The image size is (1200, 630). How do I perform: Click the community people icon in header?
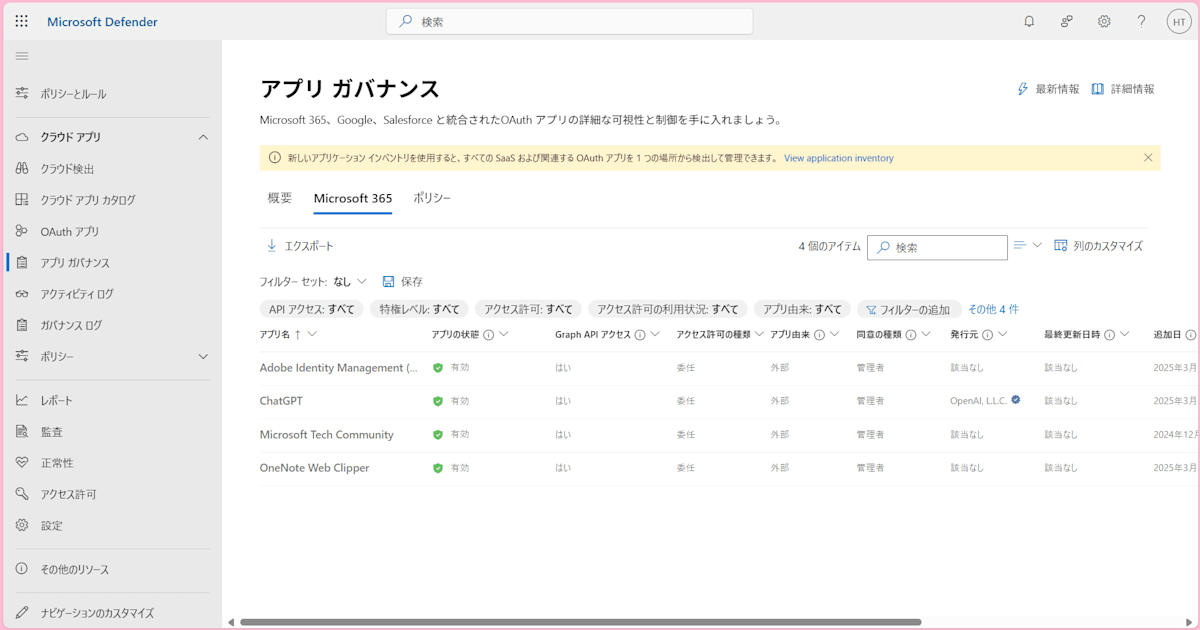pos(1067,21)
